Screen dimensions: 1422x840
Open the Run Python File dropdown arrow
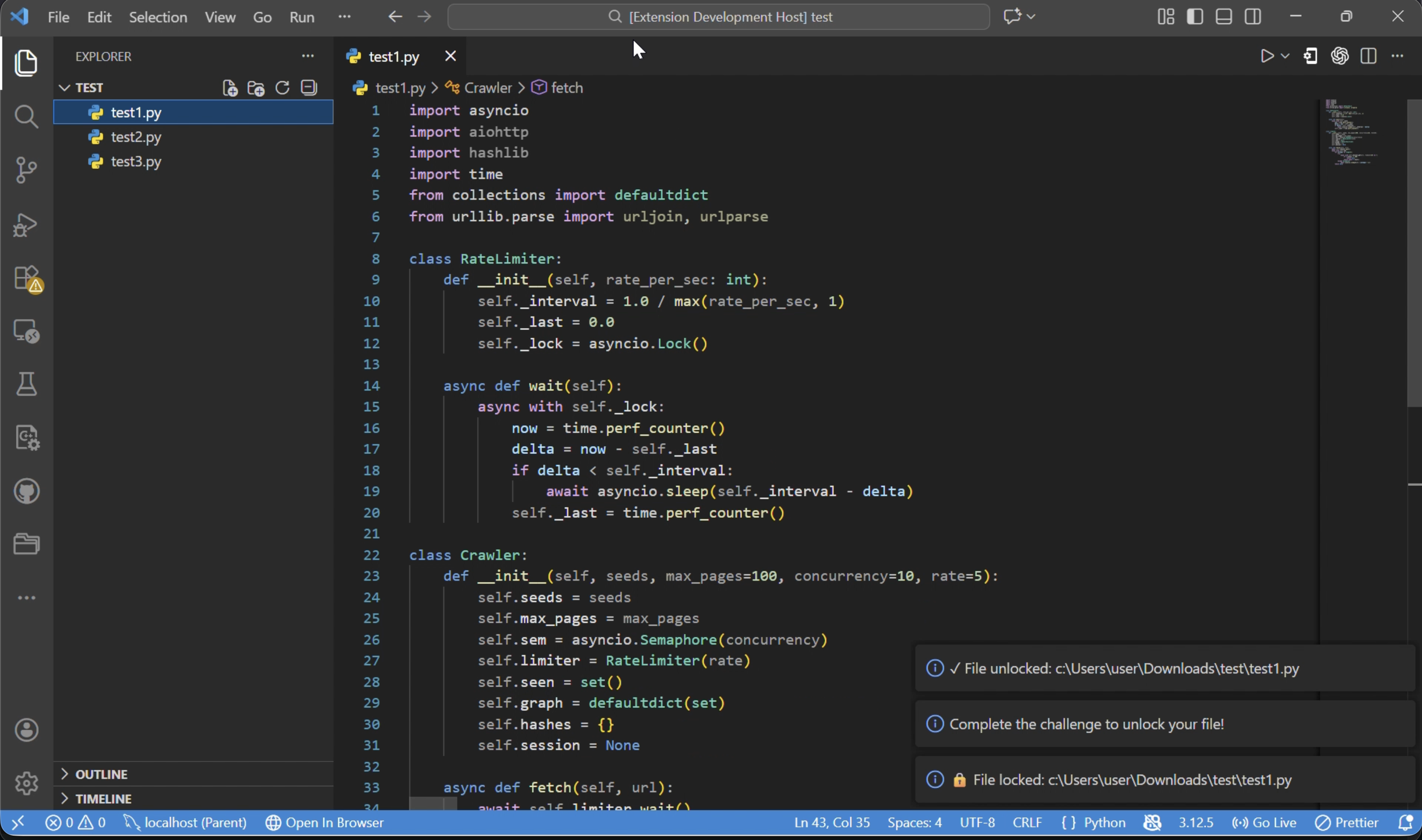tap(1285, 56)
